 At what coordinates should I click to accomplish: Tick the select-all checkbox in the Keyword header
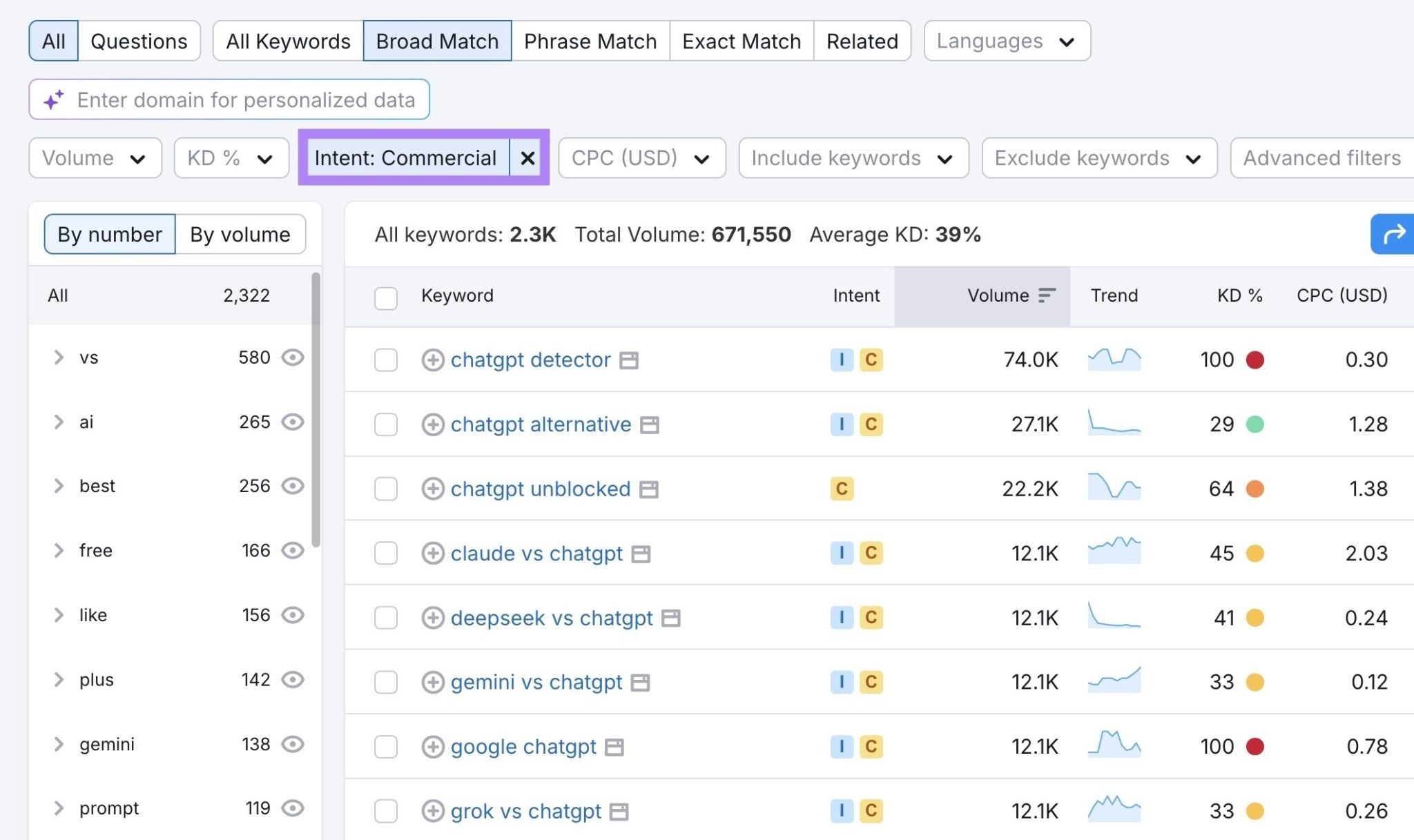pyautogui.click(x=385, y=298)
